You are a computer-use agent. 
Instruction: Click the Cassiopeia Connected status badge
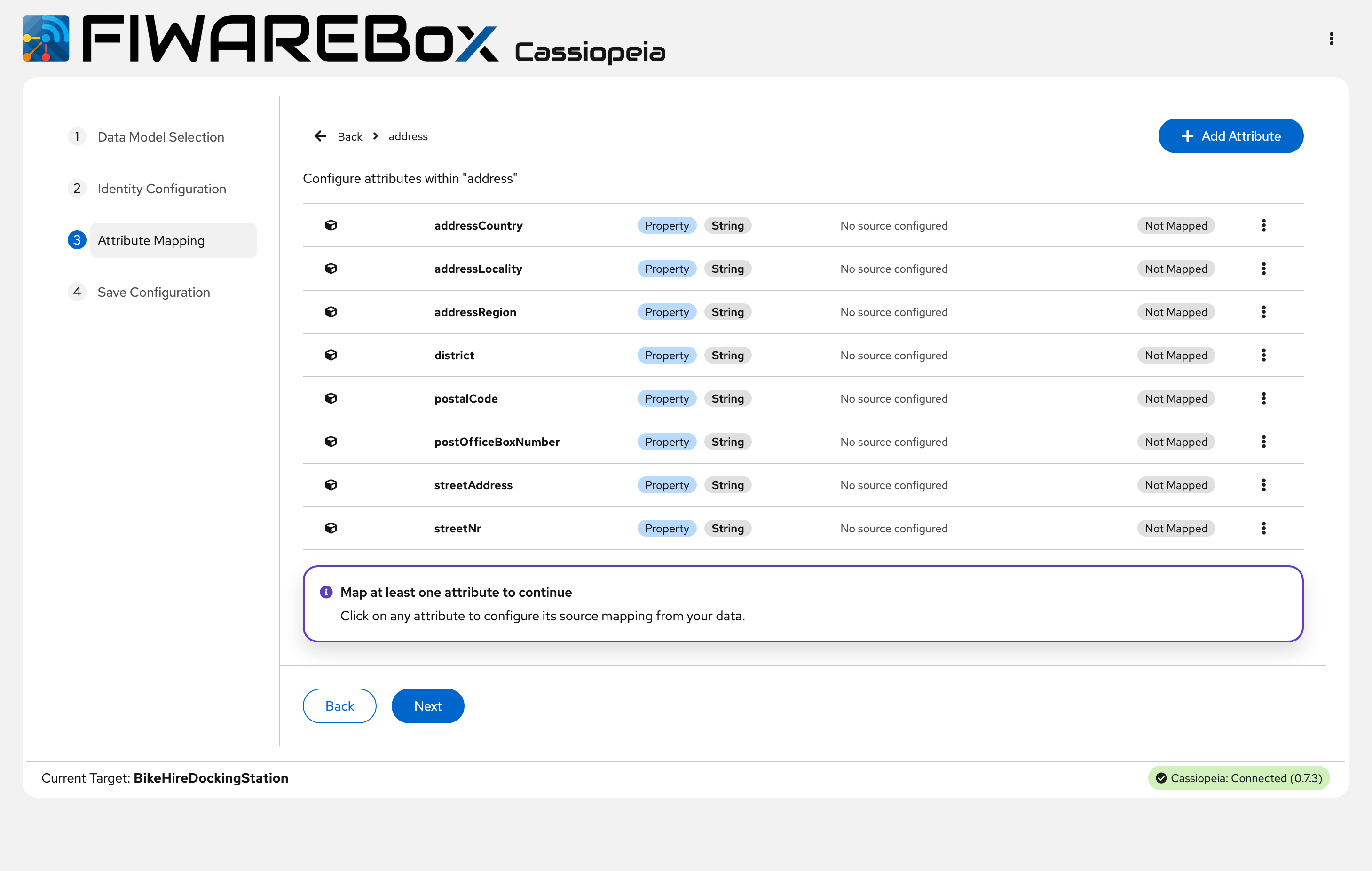[x=1238, y=778]
